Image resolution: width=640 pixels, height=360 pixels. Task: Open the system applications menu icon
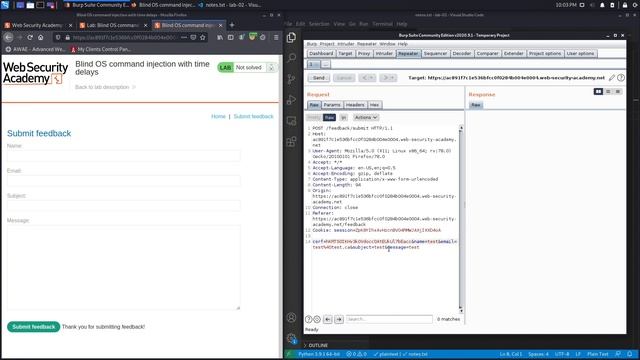(5, 5)
